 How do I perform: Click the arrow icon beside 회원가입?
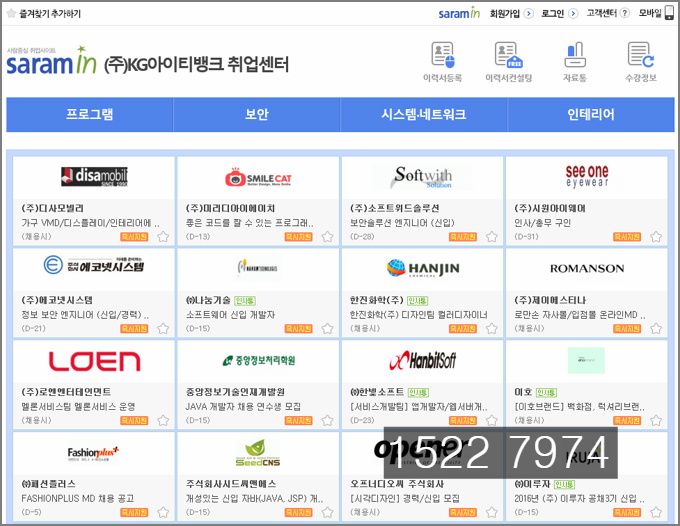point(529,13)
